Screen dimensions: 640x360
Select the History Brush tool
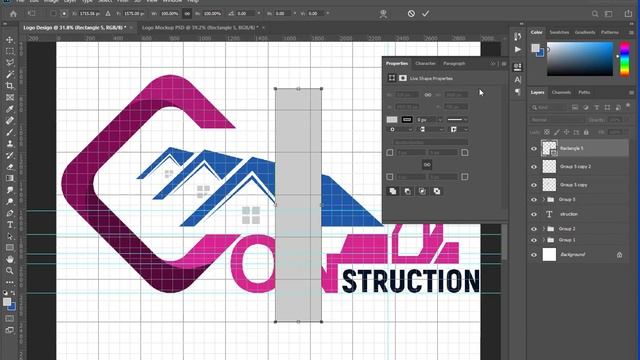[10, 155]
